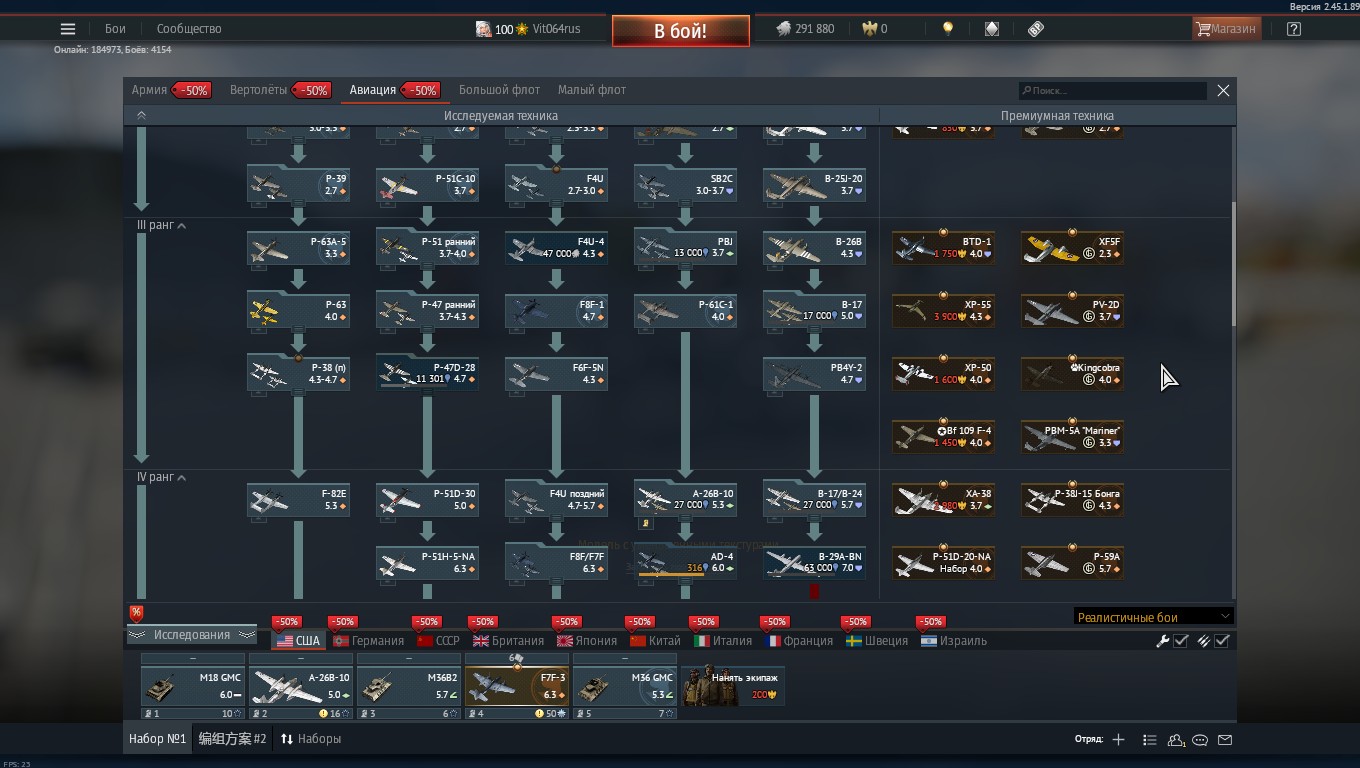Click Нанять экипаж crew slot
Viewport: 1360px width, 768px height.
click(733, 685)
